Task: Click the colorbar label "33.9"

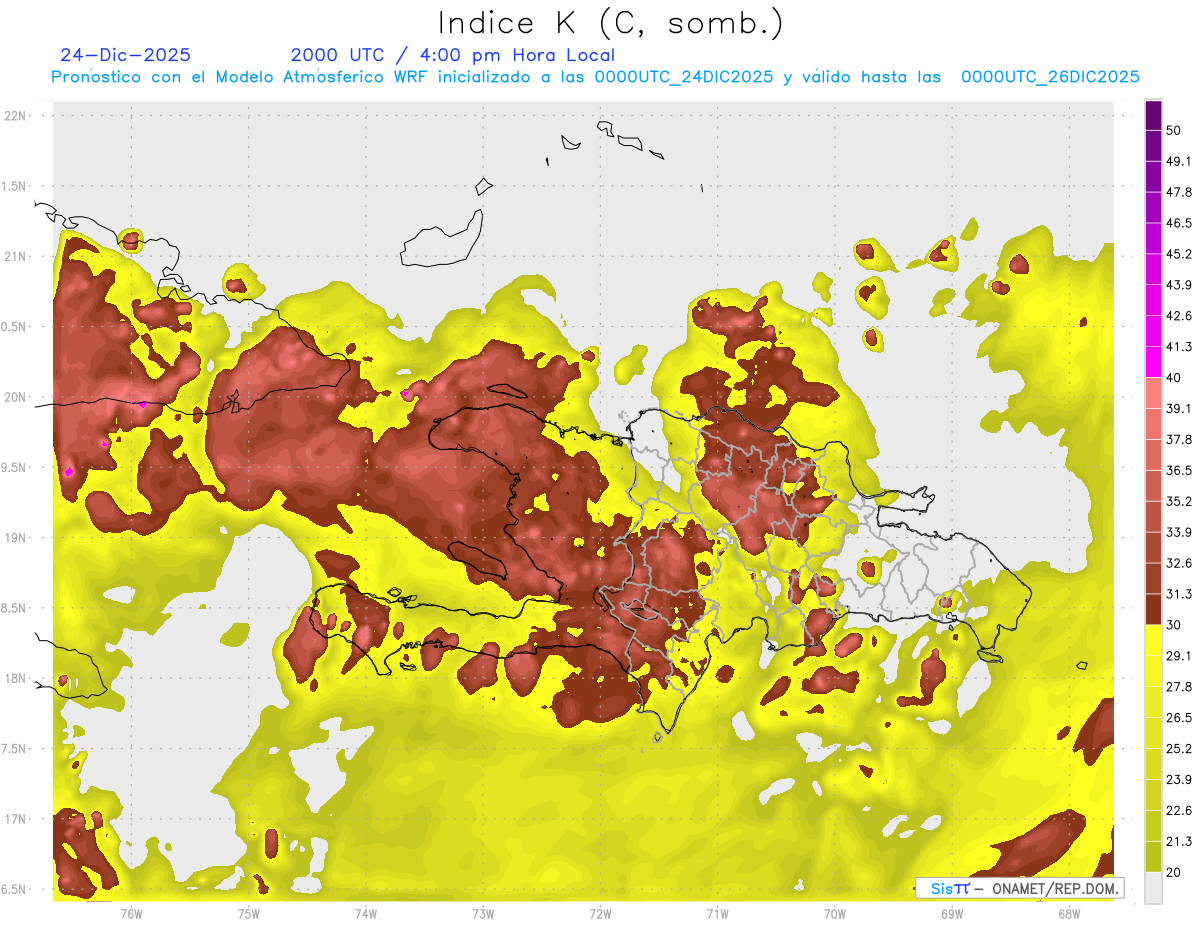Action: (1179, 532)
